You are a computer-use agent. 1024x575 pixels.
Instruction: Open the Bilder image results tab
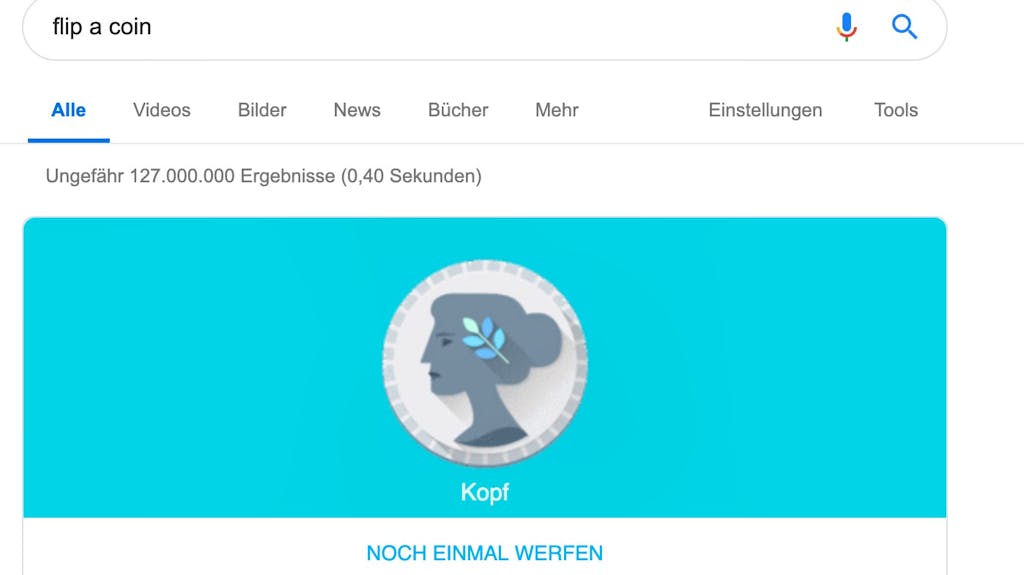pyautogui.click(x=262, y=110)
